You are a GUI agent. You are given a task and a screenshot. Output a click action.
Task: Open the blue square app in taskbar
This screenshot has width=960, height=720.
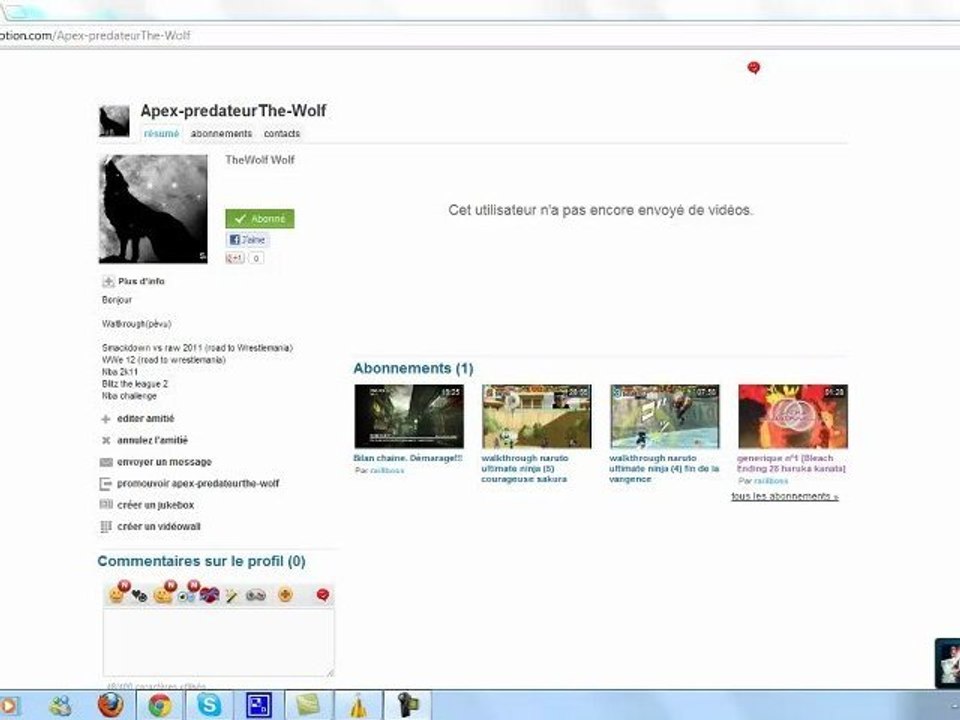258,705
